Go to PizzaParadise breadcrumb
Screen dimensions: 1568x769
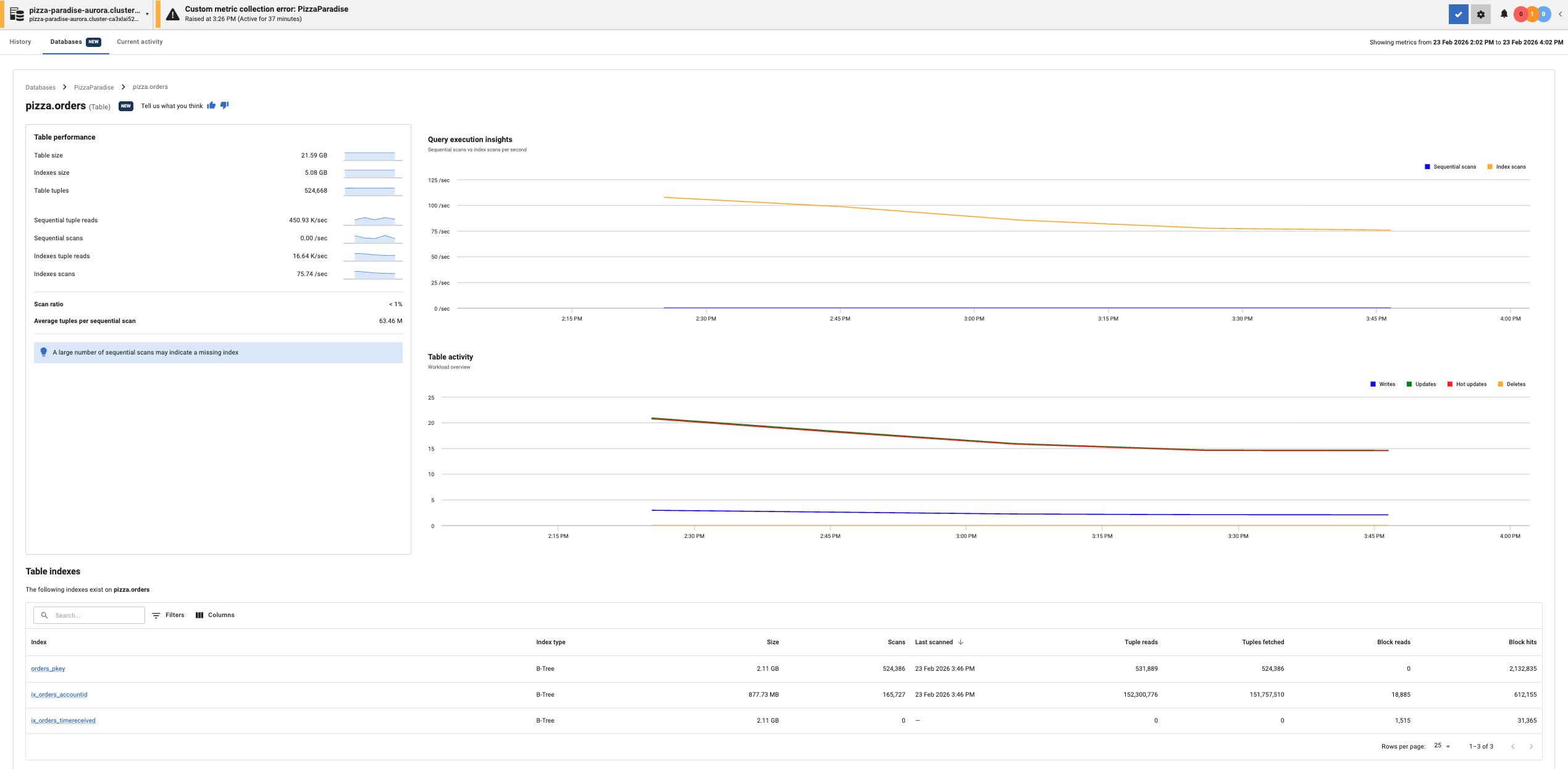tap(94, 87)
